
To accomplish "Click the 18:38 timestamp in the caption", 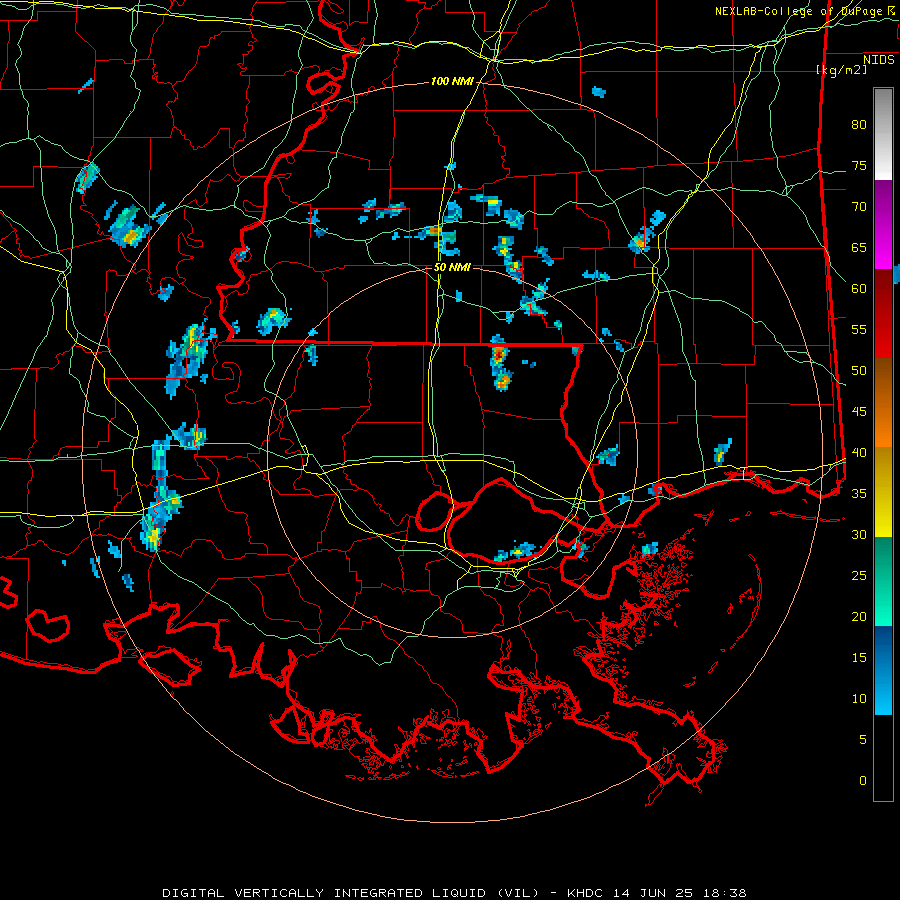I will click(x=727, y=893).
